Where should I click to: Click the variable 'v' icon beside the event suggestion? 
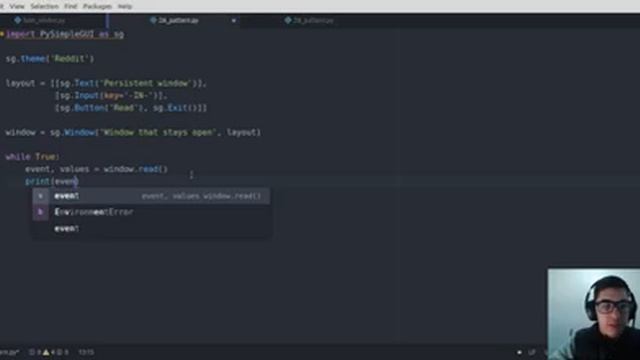pos(40,196)
